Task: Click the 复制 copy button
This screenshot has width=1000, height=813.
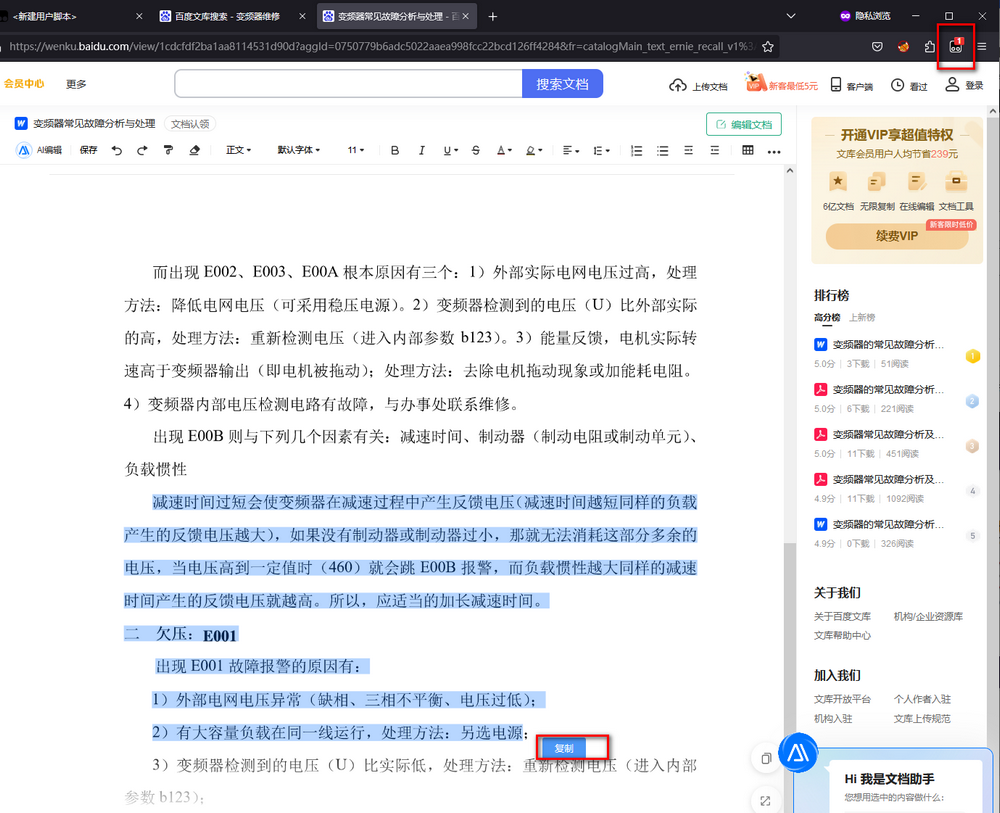Action: tap(564, 748)
